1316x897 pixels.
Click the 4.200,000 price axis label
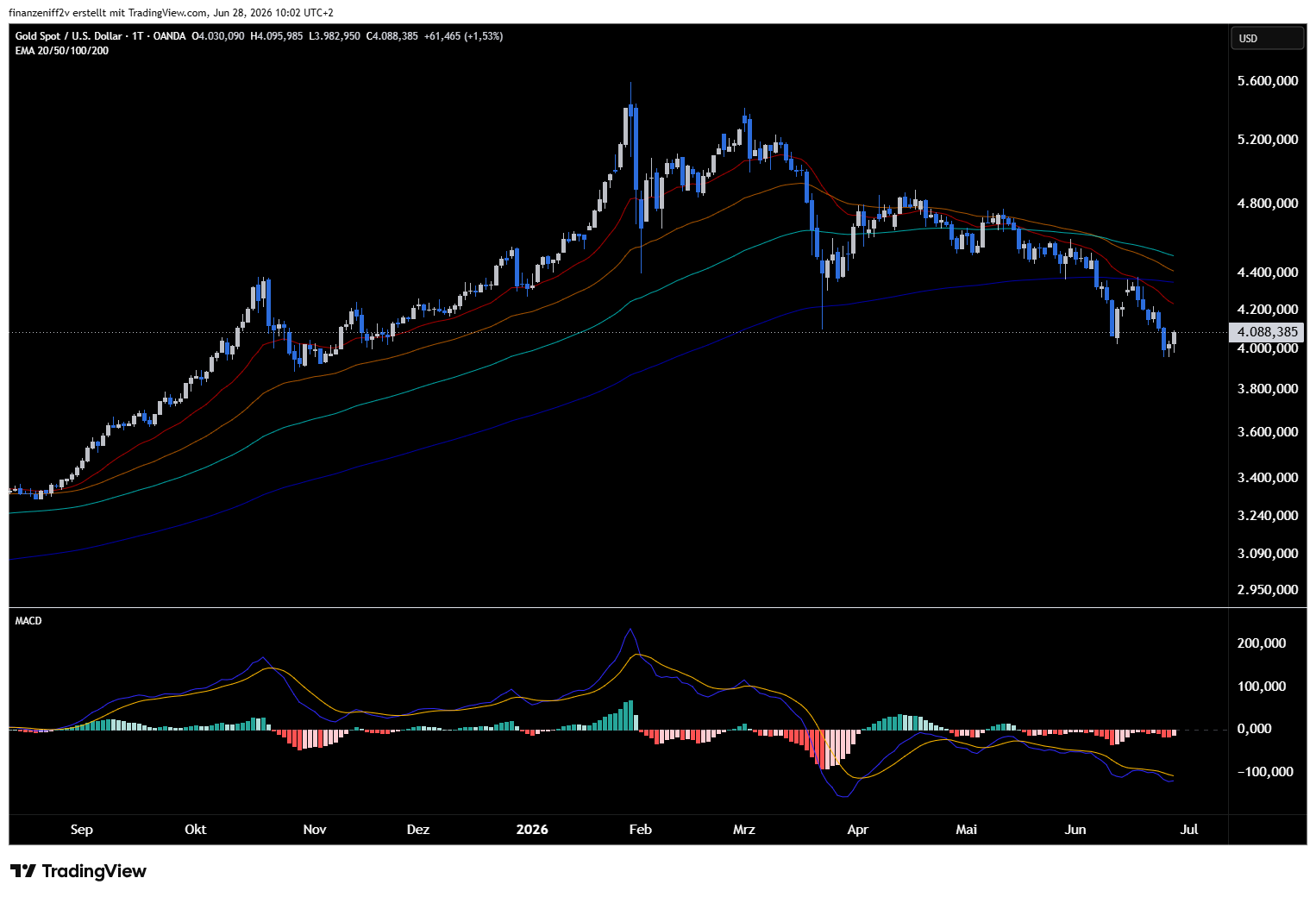click(1268, 310)
